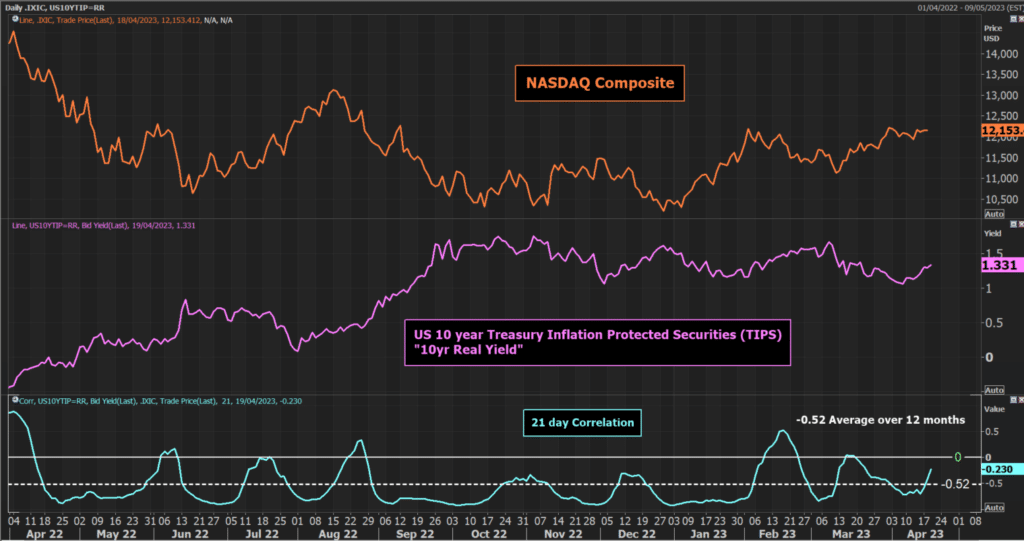The image size is (1024, 541).
Task: Click the settings icon beside Corr legend
Action: (x=15, y=400)
